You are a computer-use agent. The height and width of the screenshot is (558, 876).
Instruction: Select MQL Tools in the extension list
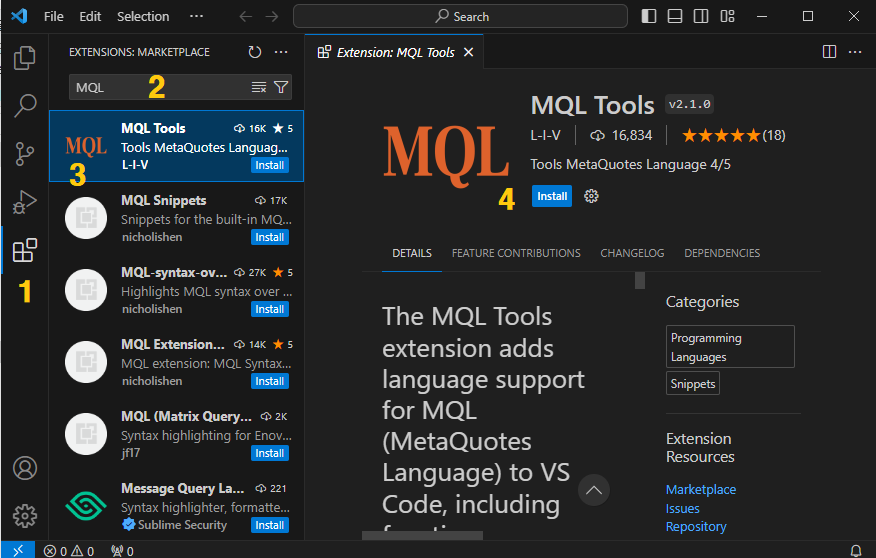(177, 146)
